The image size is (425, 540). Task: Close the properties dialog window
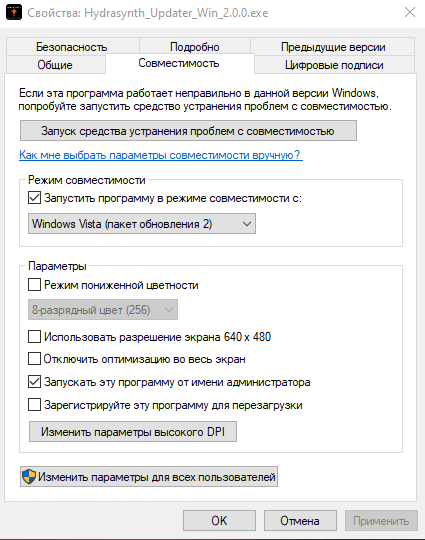pos(410,12)
